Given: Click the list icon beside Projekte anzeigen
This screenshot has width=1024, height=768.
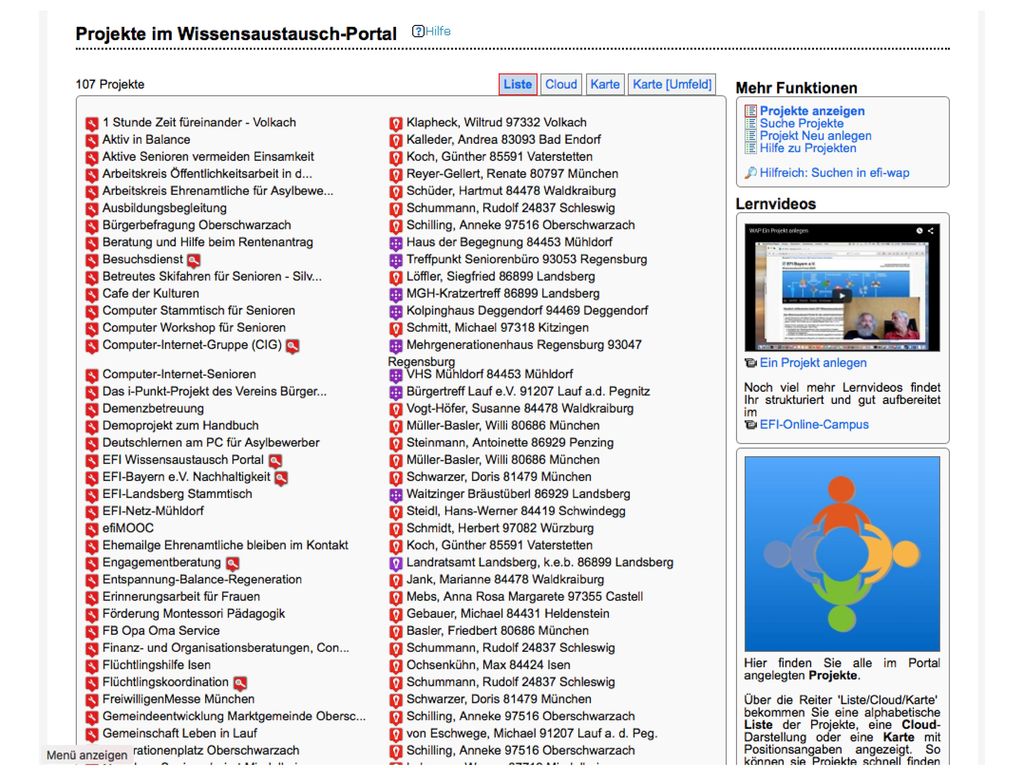Looking at the screenshot, I should point(750,111).
